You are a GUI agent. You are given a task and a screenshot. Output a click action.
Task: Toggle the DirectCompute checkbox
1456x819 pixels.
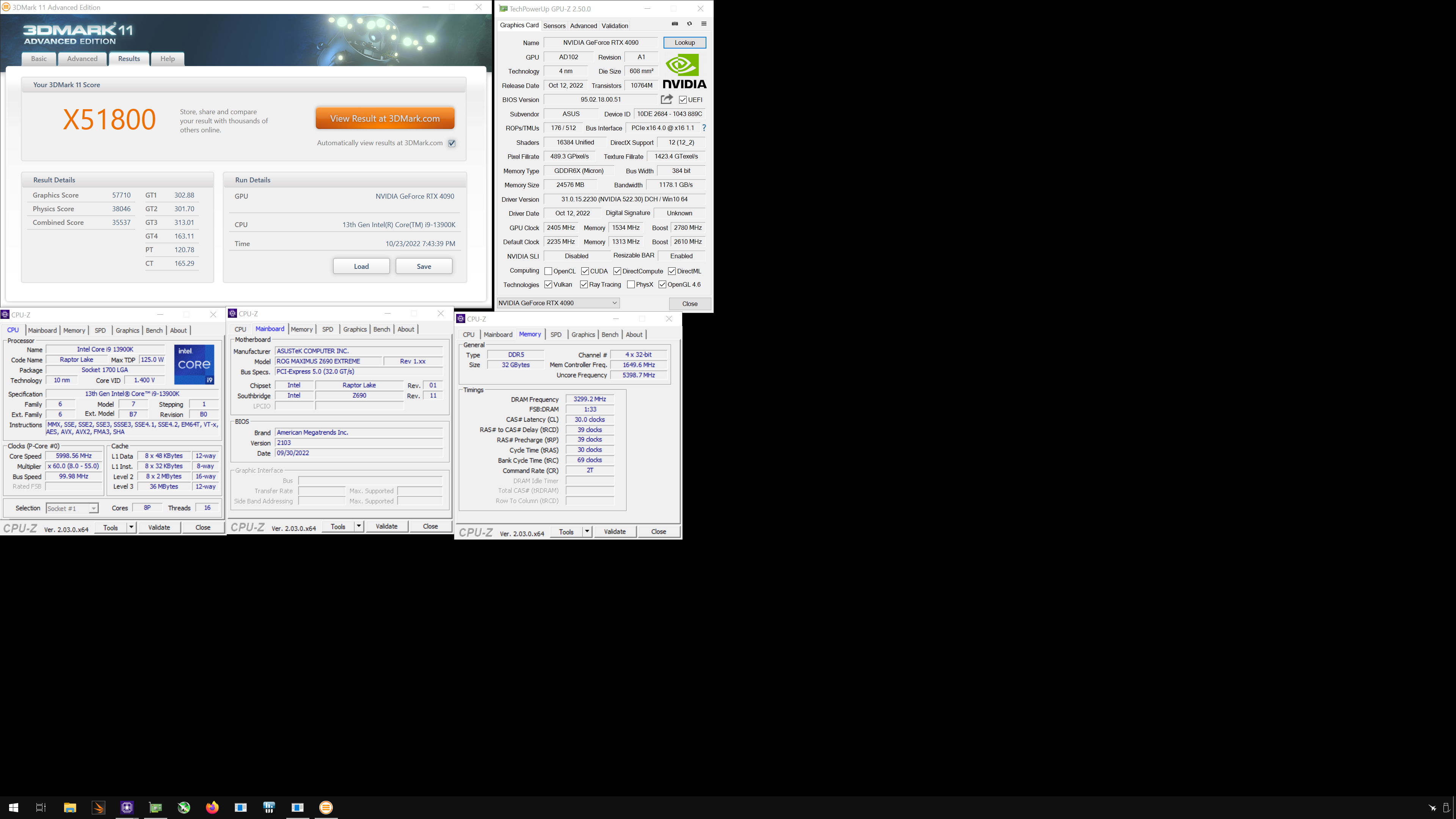pos(617,271)
